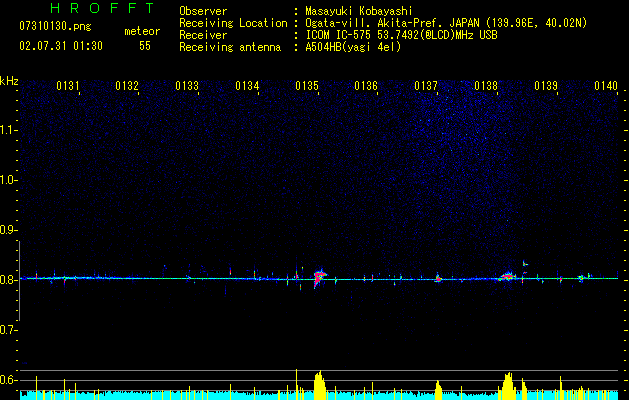Click the date stamp 02.07.31 01:30
The width and height of the screenshot is (629, 400).
[61, 46]
